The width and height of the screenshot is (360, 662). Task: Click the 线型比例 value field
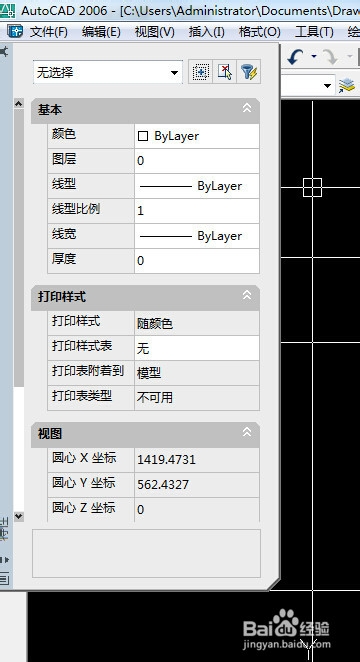197,211
